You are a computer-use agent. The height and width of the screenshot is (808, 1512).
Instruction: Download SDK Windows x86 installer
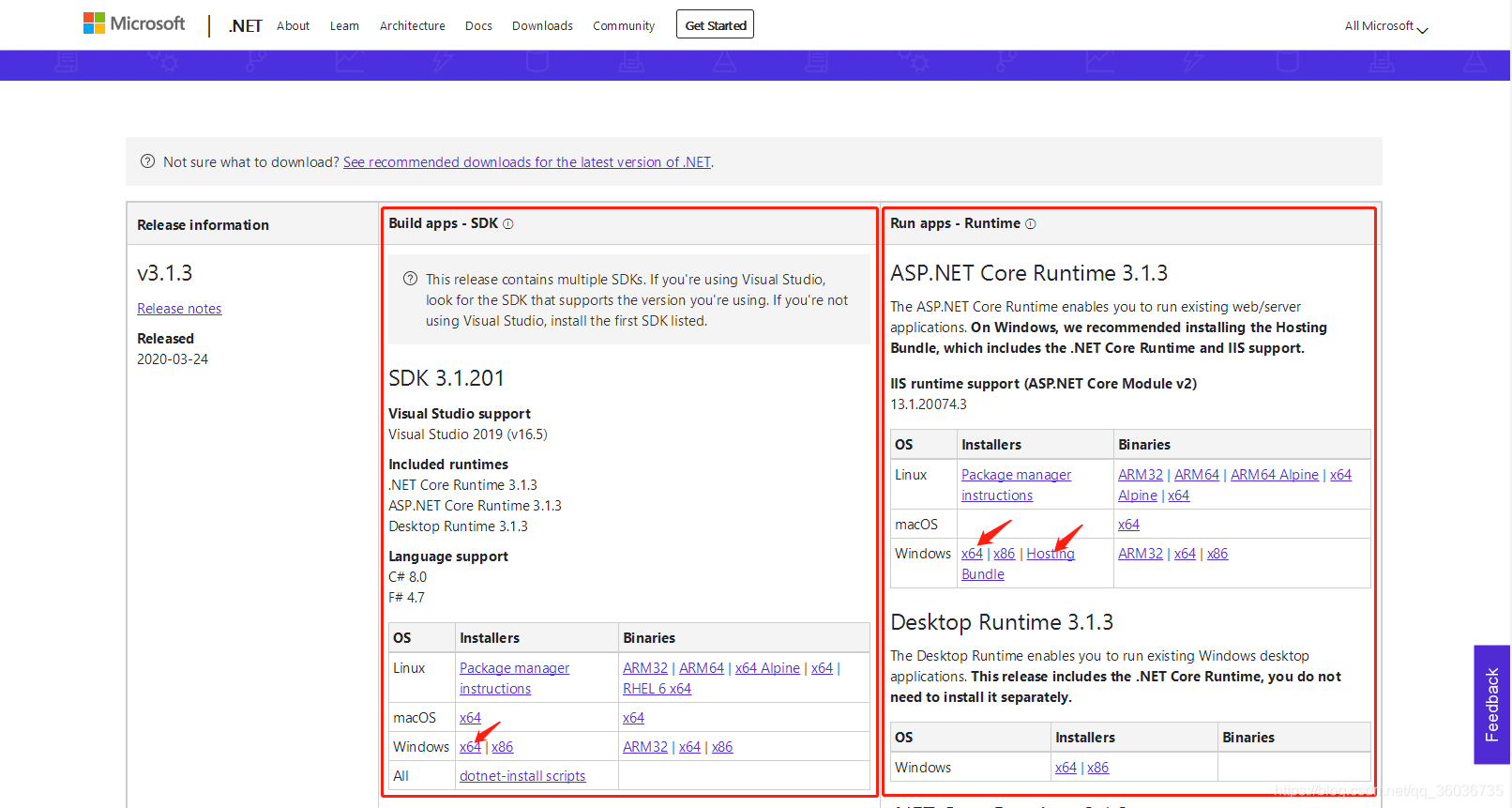point(502,747)
